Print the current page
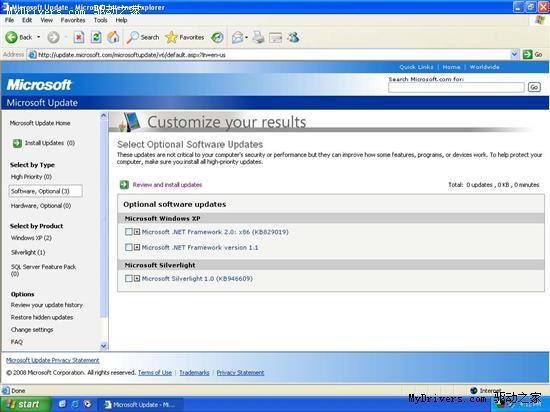 tap(258, 37)
